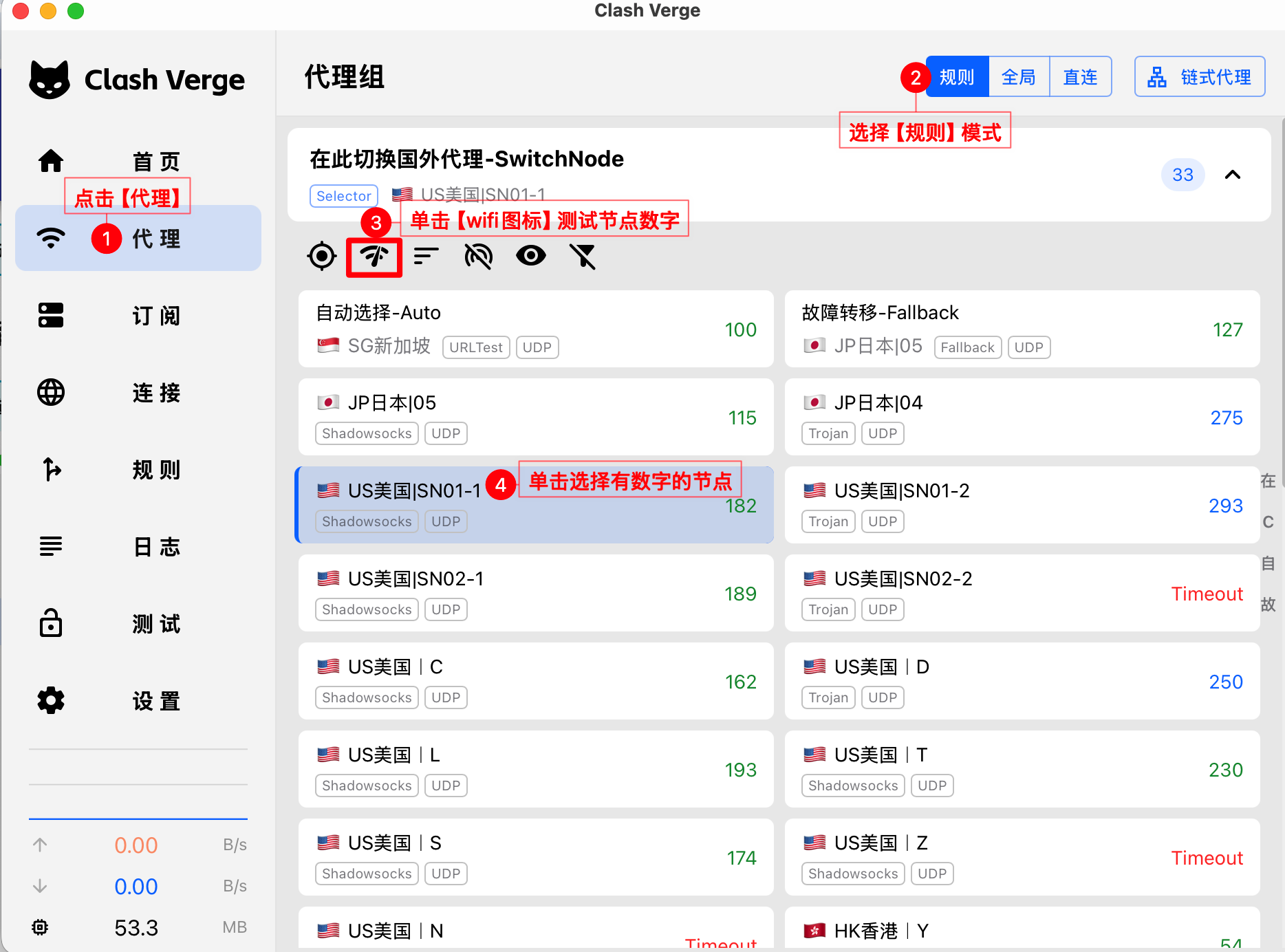This screenshot has height=952, width=1285.
Task: Open 订阅 subscriptions page
Action: coord(138,316)
